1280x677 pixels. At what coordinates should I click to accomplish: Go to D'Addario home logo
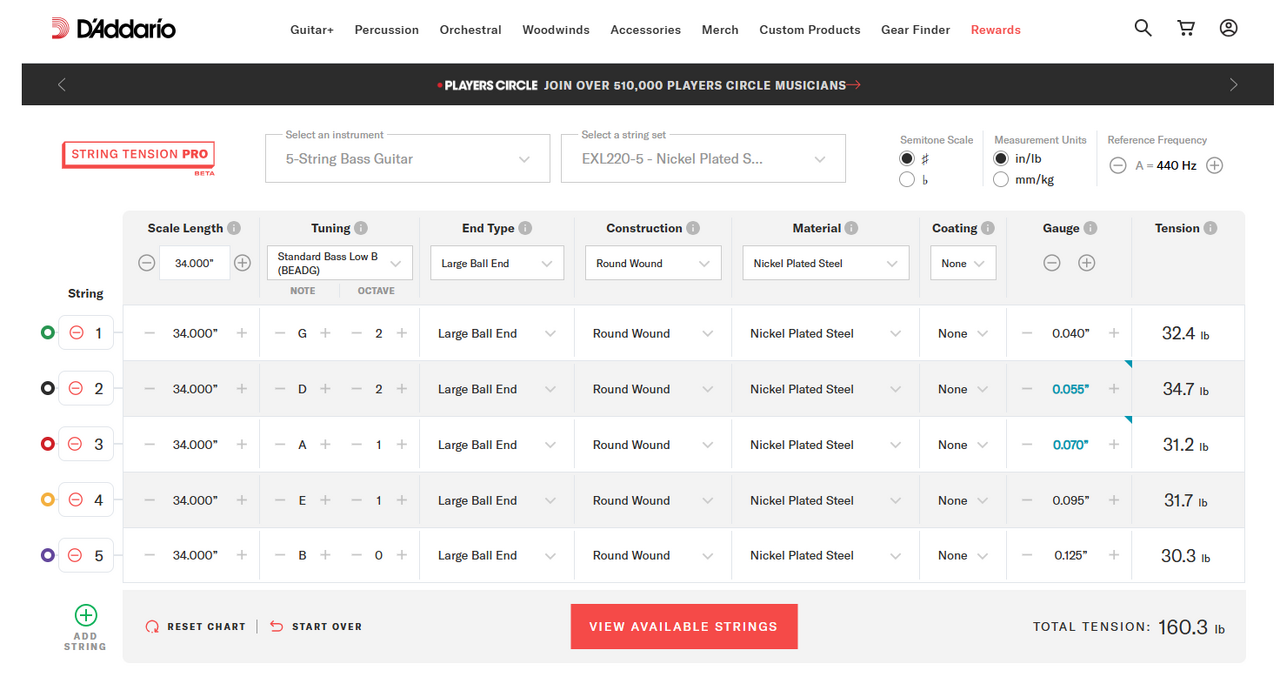pyautogui.click(x=113, y=29)
